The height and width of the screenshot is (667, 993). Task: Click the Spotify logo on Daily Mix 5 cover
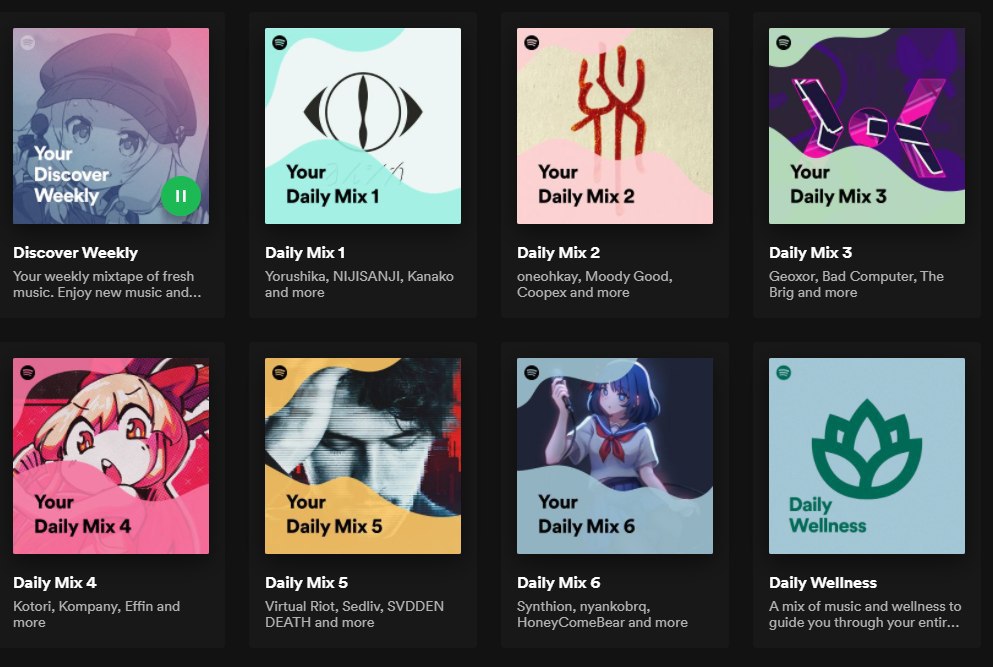click(280, 373)
